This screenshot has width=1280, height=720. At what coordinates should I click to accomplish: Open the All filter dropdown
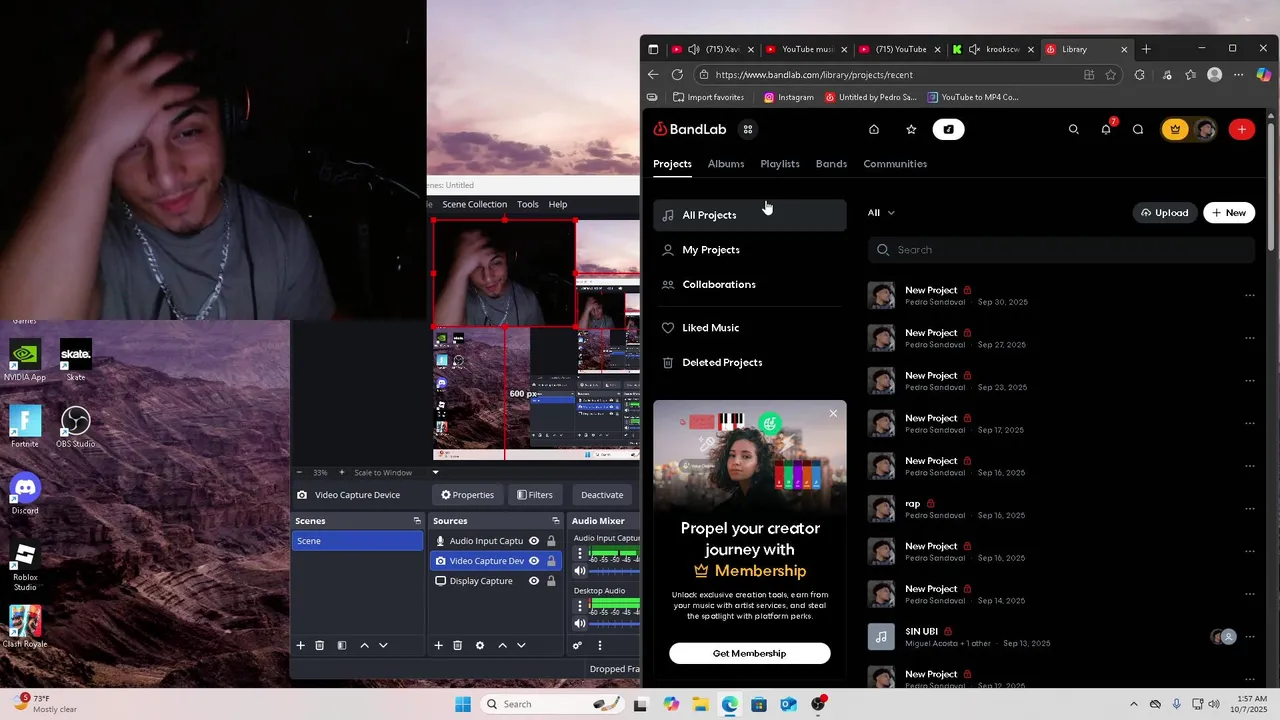881,212
